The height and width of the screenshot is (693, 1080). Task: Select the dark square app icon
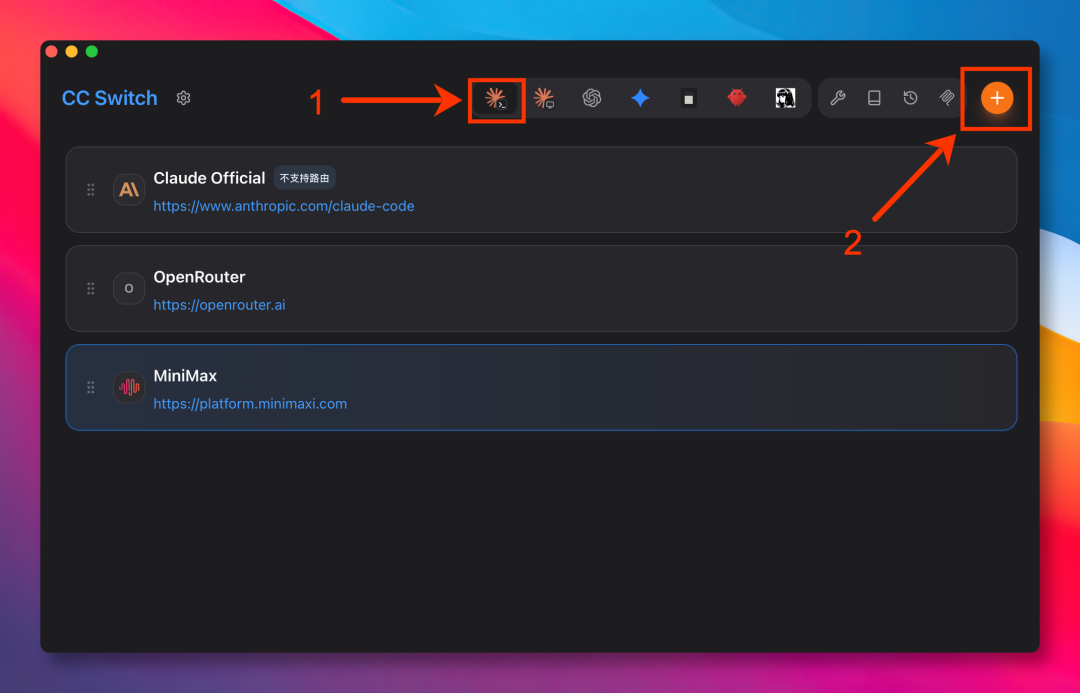pyautogui.click(x=688, y=99)
